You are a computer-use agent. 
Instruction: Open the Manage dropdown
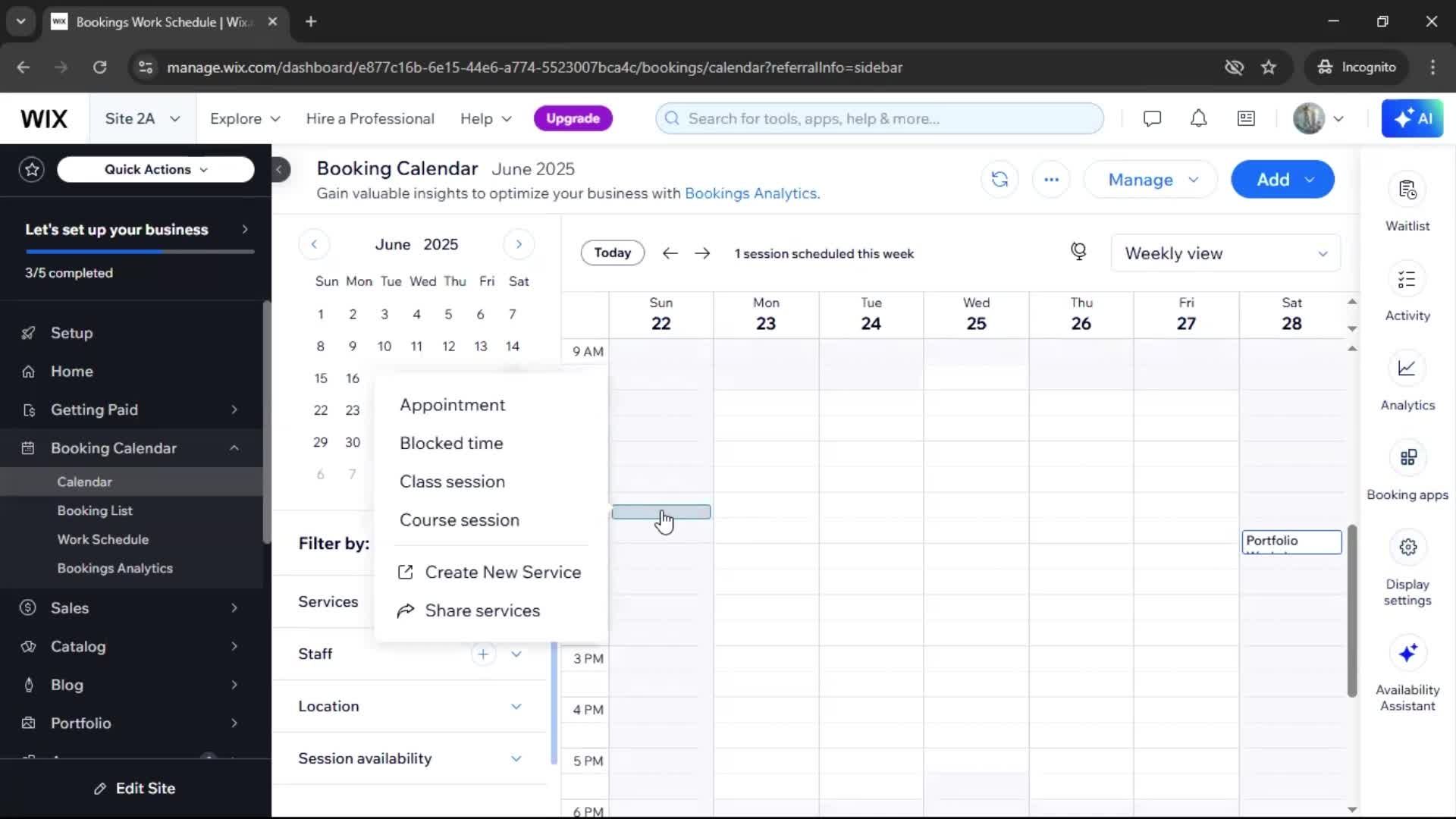click(1150, 180)
